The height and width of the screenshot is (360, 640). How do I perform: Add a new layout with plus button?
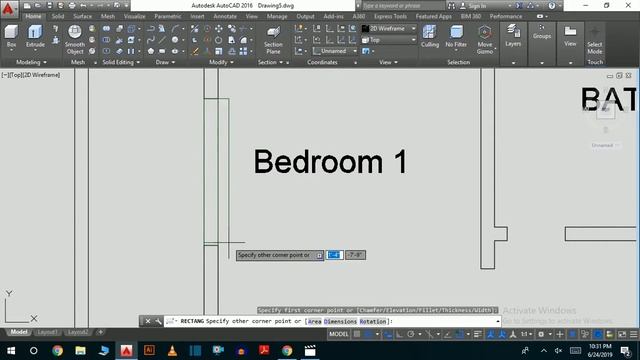click(100, 332)
